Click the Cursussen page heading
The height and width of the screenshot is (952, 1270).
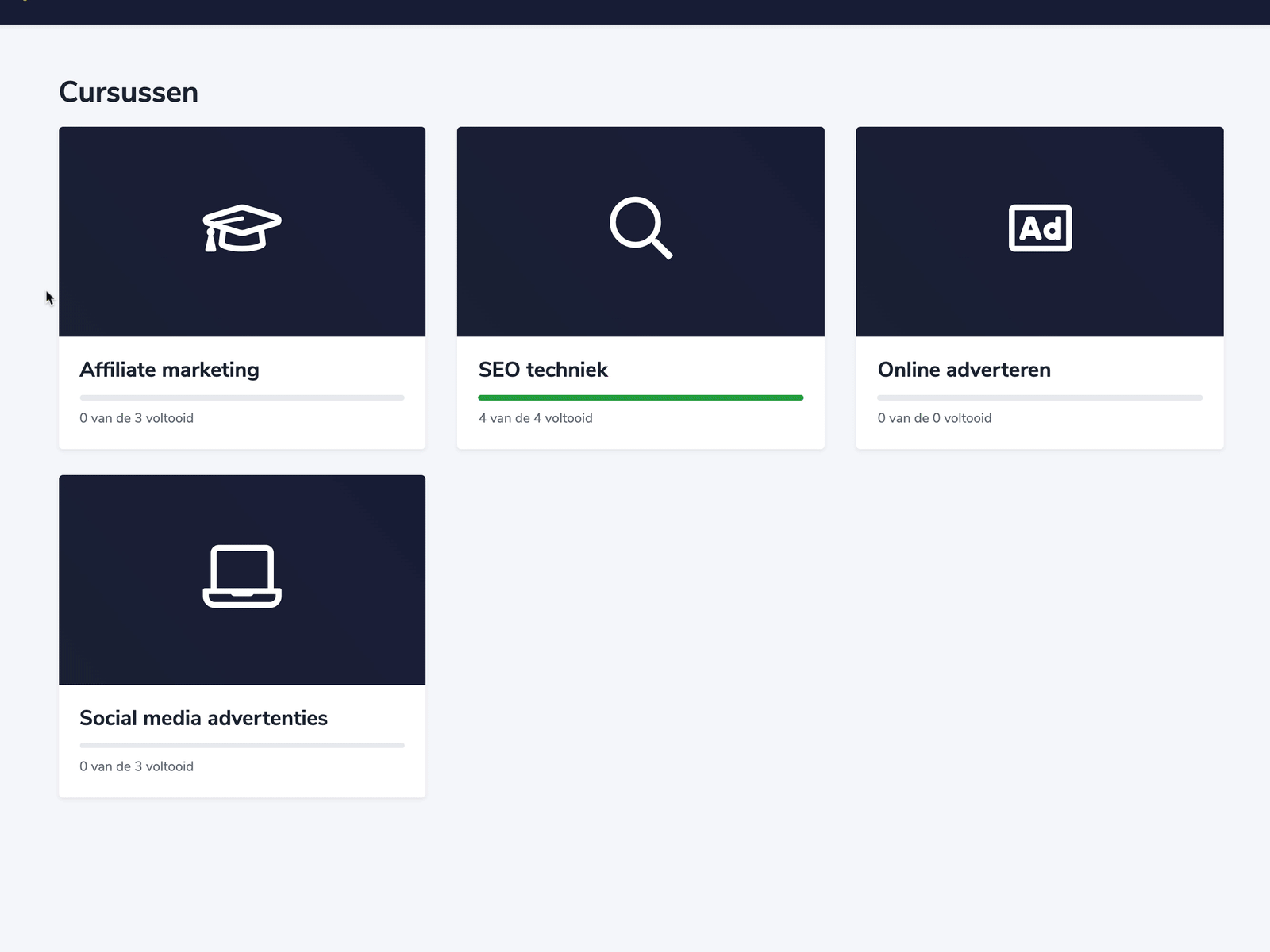click(x=129, y=92)
